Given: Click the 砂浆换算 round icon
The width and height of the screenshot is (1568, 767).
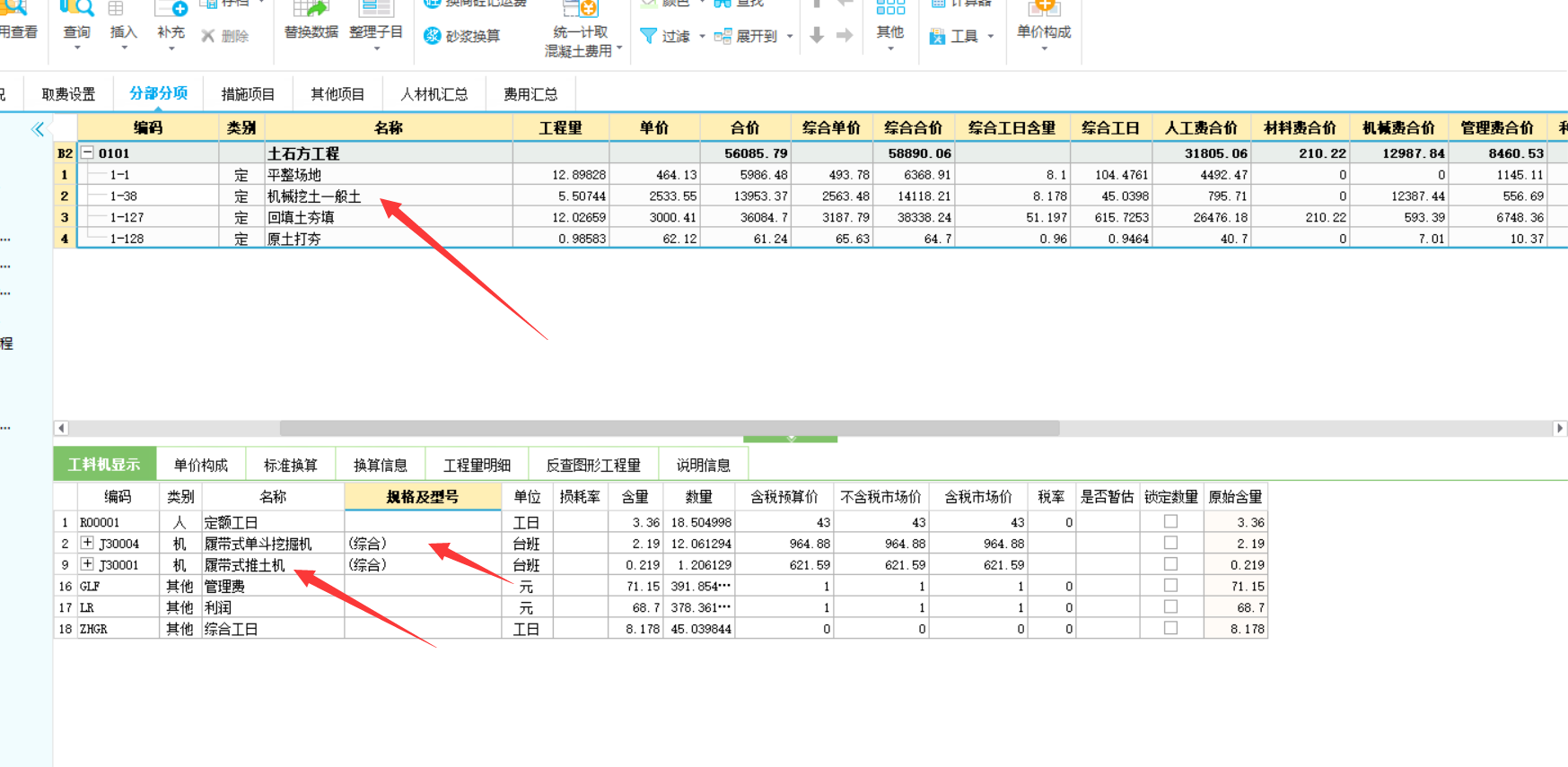Looking at the screenshot, I should [433, 36].
